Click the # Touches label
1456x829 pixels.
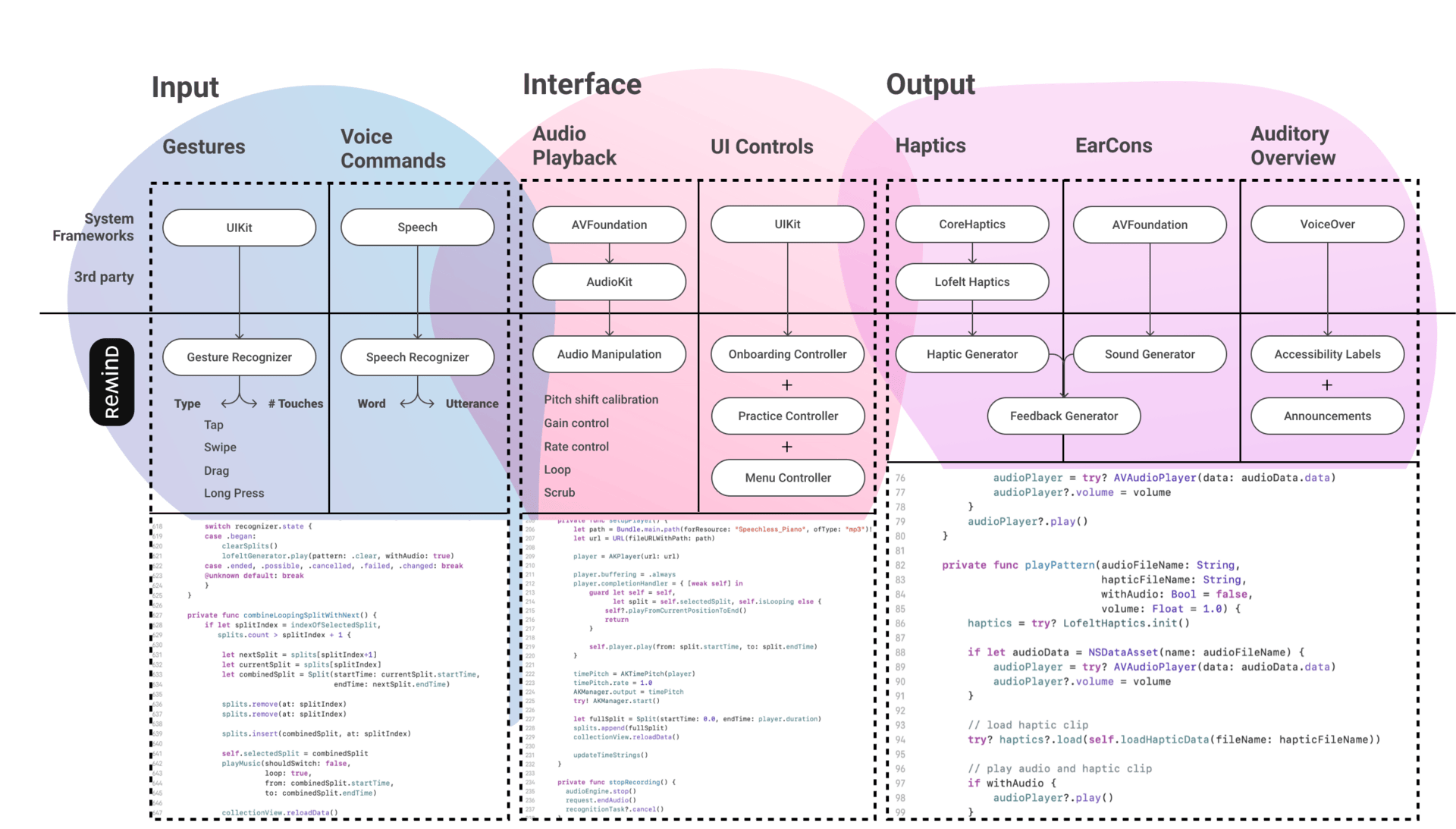point(296,404)
